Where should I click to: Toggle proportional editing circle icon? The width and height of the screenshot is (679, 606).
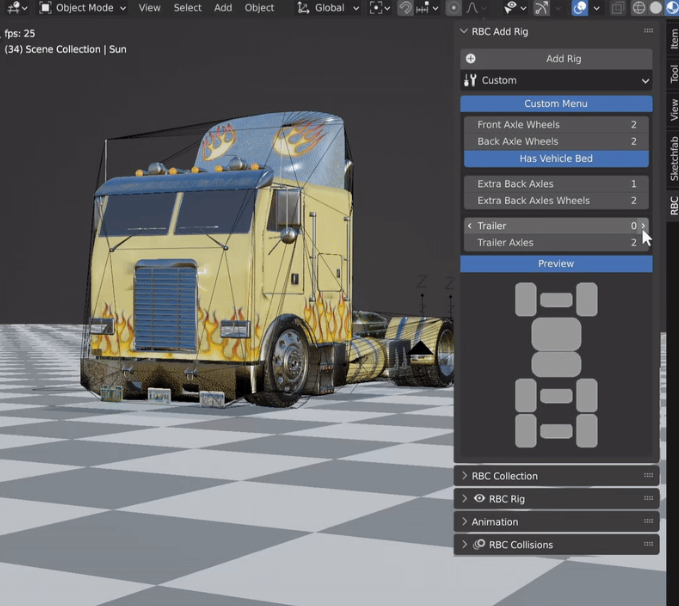[x=453, y=8]
